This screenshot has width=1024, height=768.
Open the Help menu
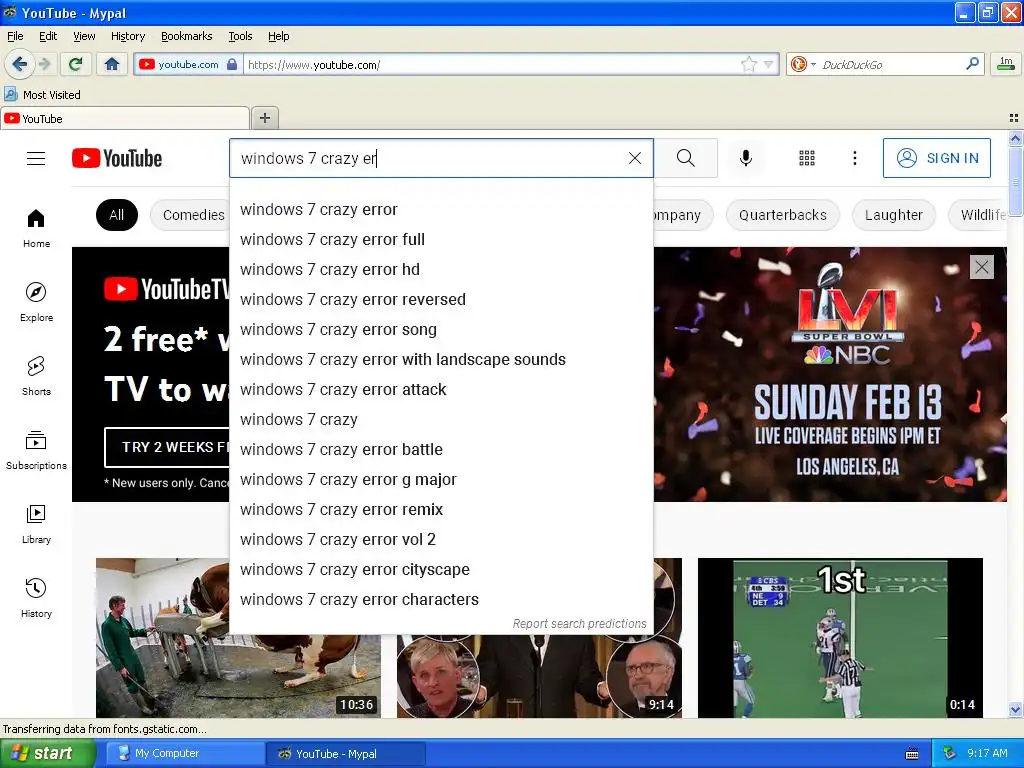point(278,36)
